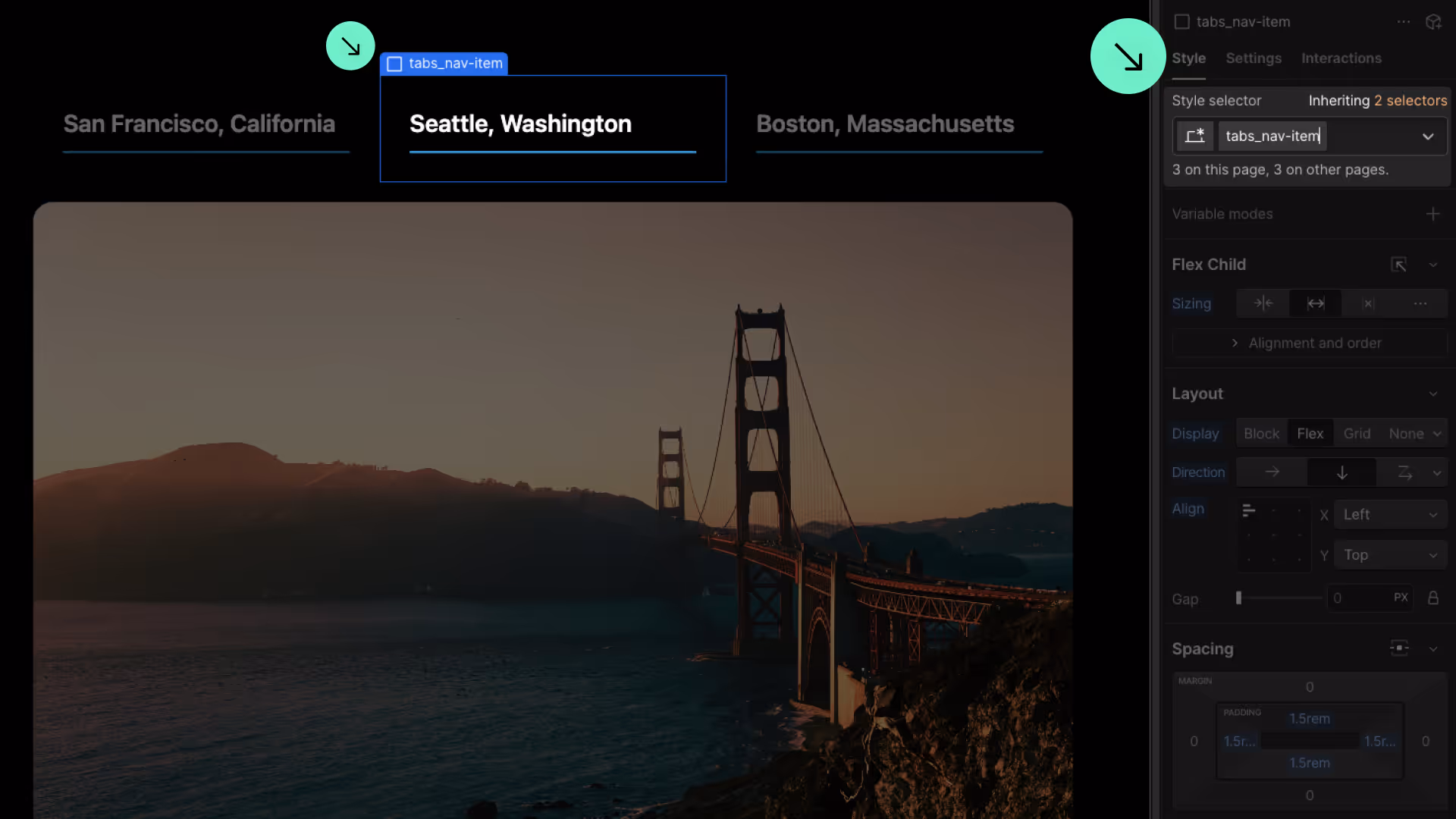Toggle the gap lock icon
This screenshot has width=1456, height=819.
click(1432, 598)
